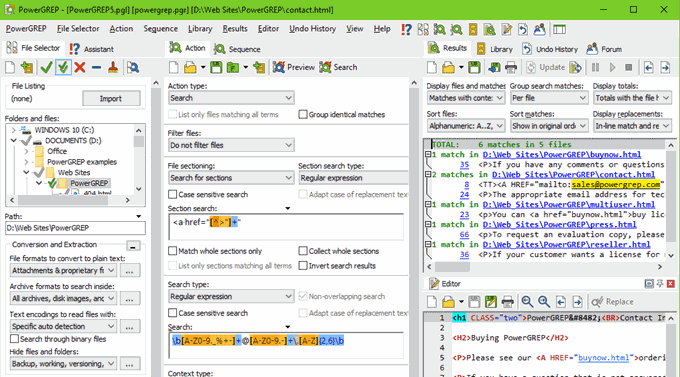Screen dimensions: 680x377
Task: Click the play/resume icon in Results toolbar
Action: tap(612, 67)
